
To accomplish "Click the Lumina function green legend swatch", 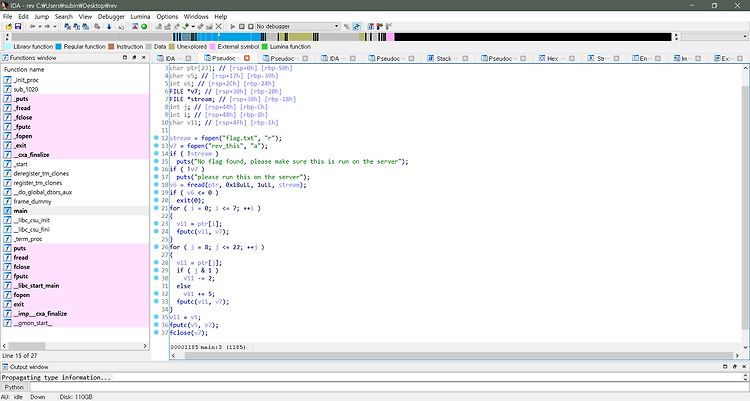I will pyautogui.click(x=265, y=47).
